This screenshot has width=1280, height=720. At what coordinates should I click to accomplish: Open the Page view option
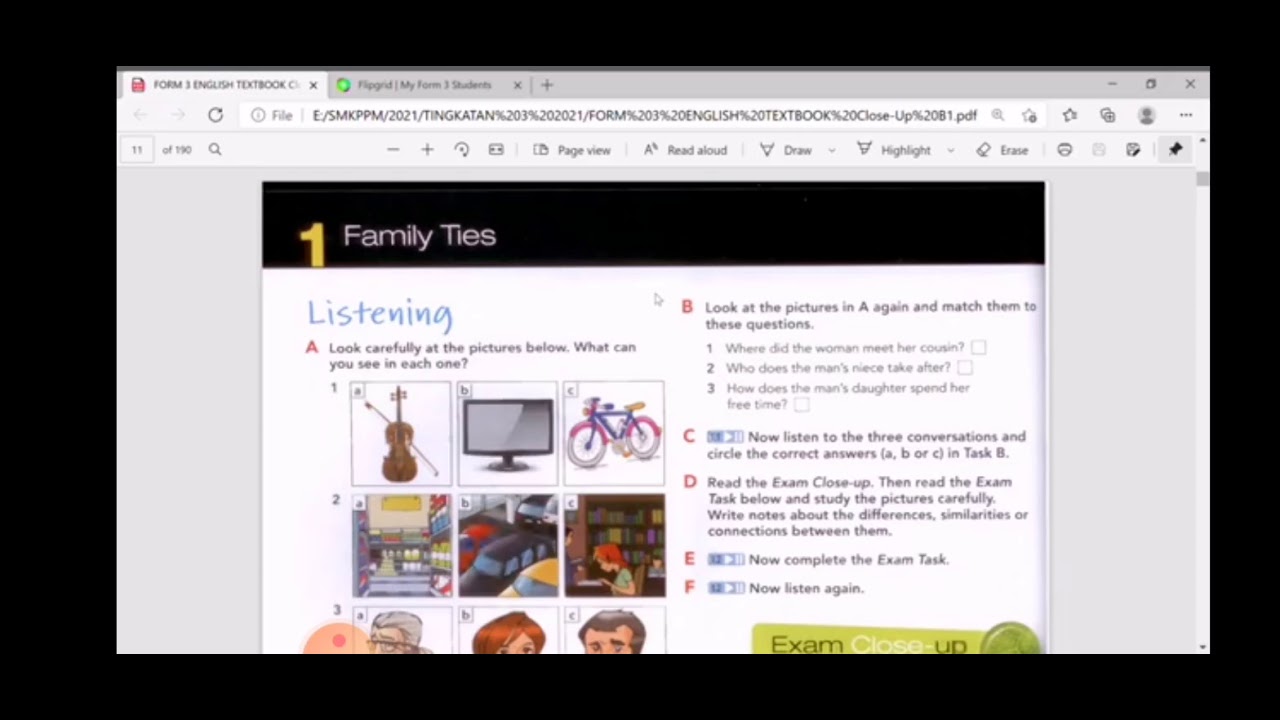point(572,150)
